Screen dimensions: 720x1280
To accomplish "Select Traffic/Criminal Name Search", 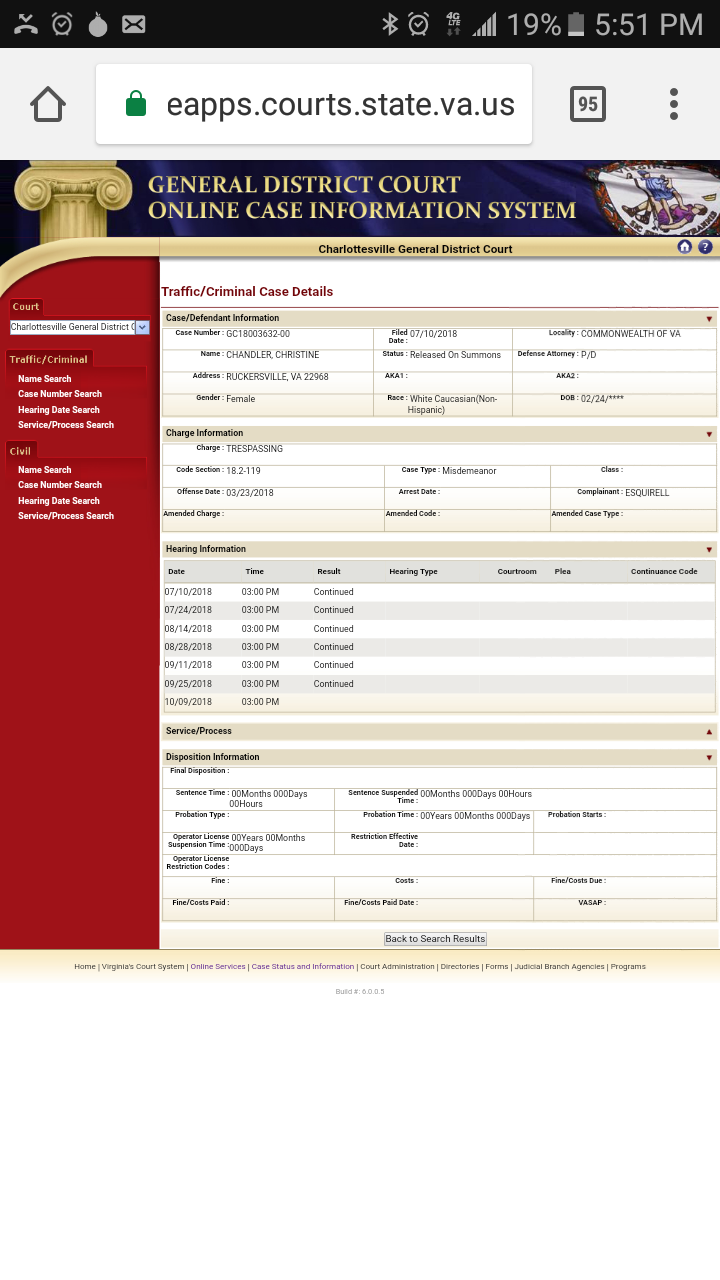I will coord(45,379).
